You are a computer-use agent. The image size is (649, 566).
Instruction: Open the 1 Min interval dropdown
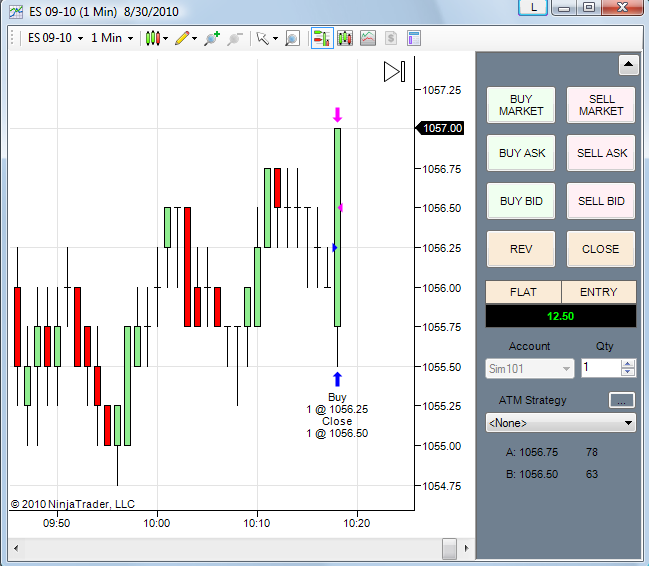pos(112,38)
